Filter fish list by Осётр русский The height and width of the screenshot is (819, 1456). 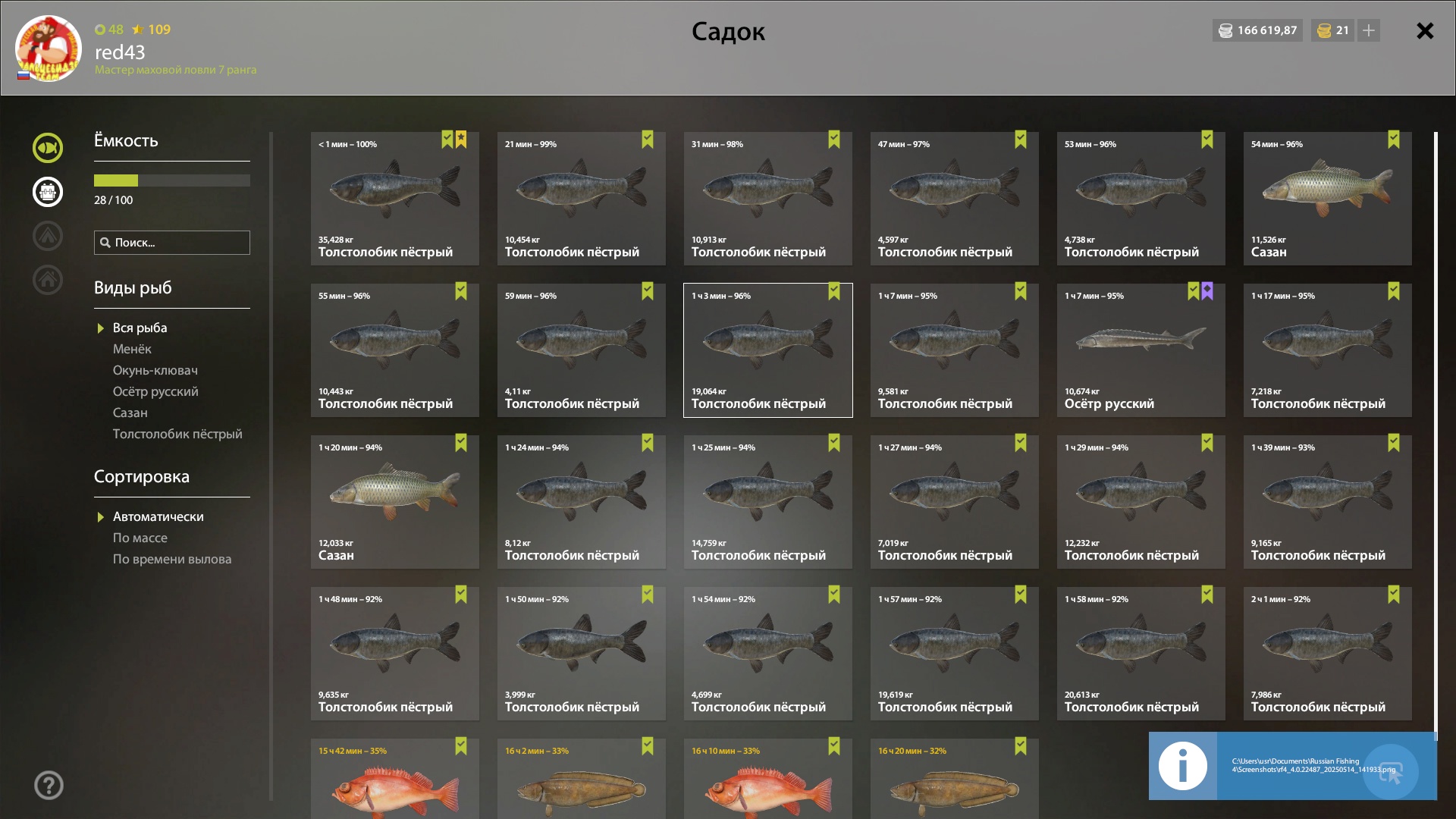(155, 391)
